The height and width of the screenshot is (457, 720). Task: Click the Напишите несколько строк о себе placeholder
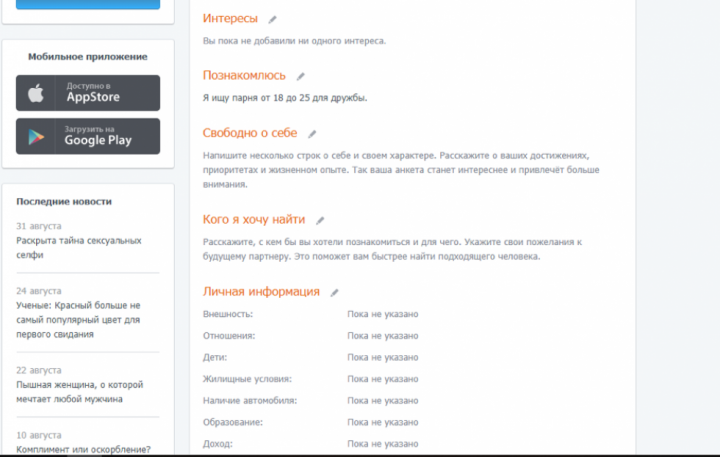401,170
